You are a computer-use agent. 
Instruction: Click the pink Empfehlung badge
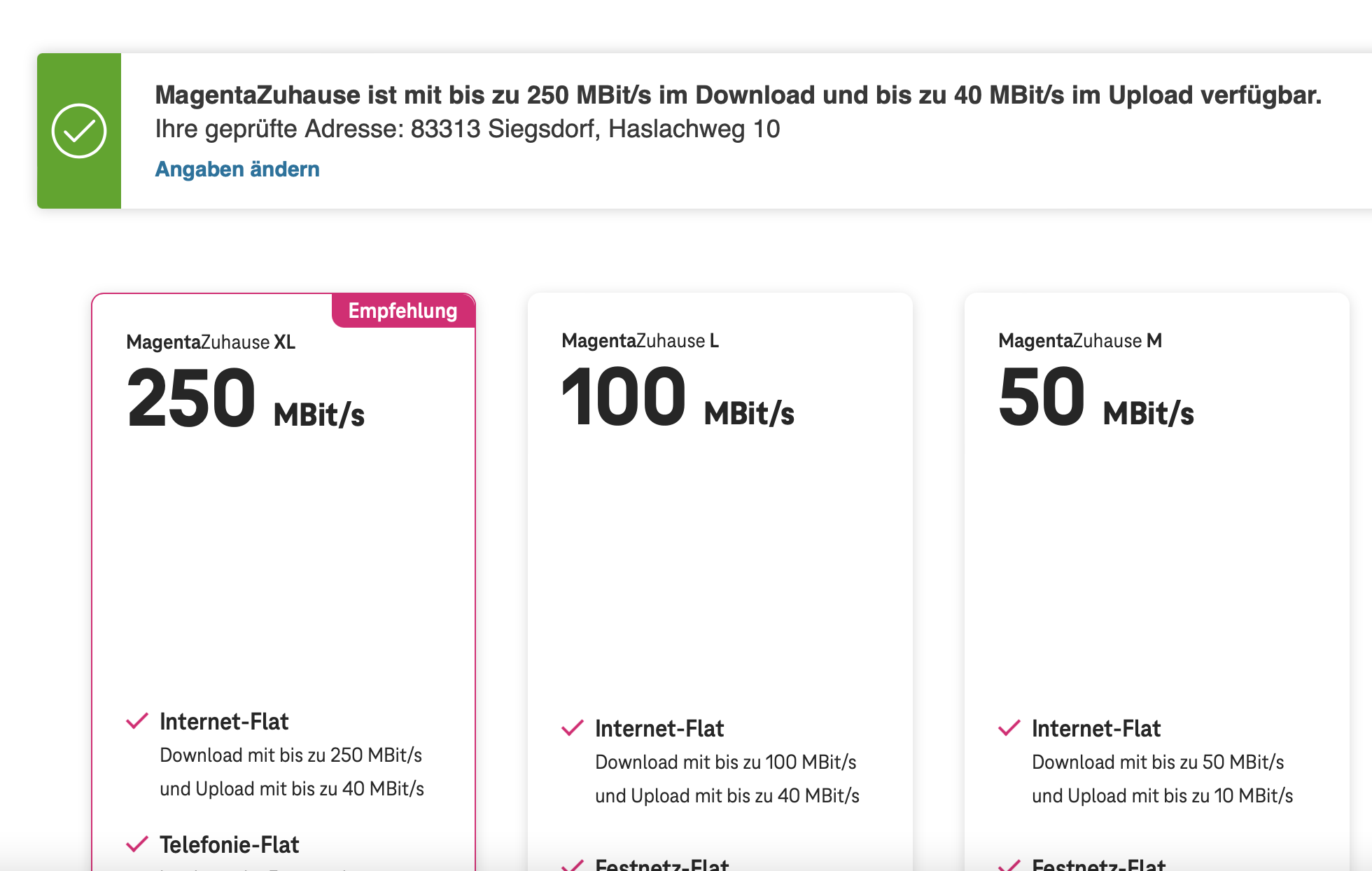[402, 310]
